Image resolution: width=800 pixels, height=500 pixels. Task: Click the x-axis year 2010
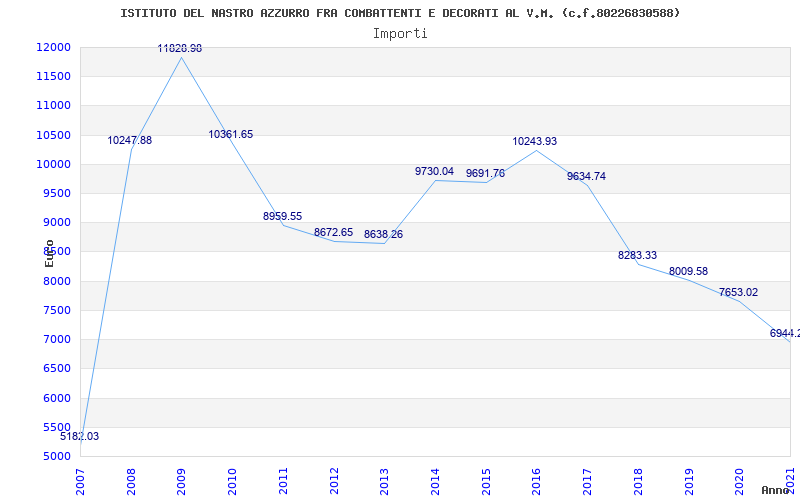[232, 481]
